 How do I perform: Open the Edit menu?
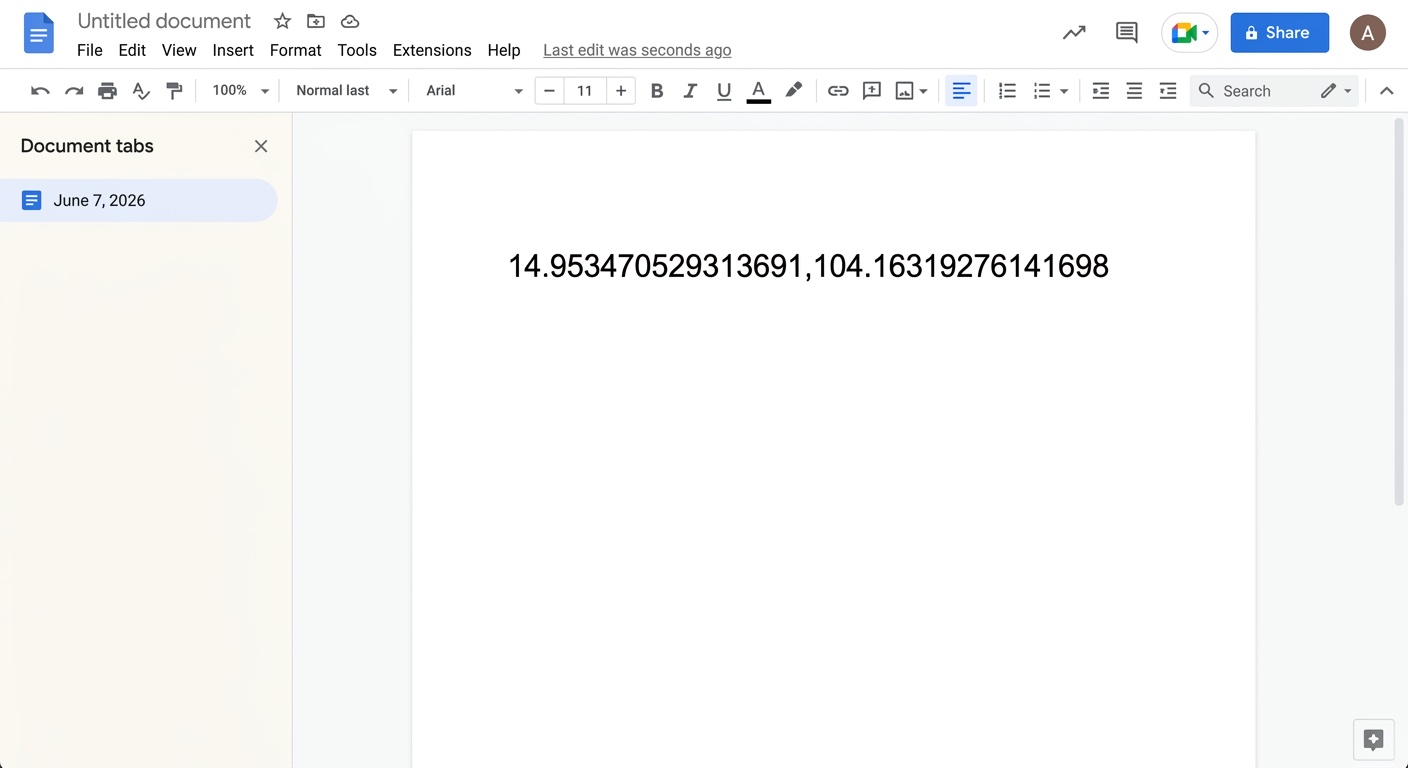click(132, 50)
